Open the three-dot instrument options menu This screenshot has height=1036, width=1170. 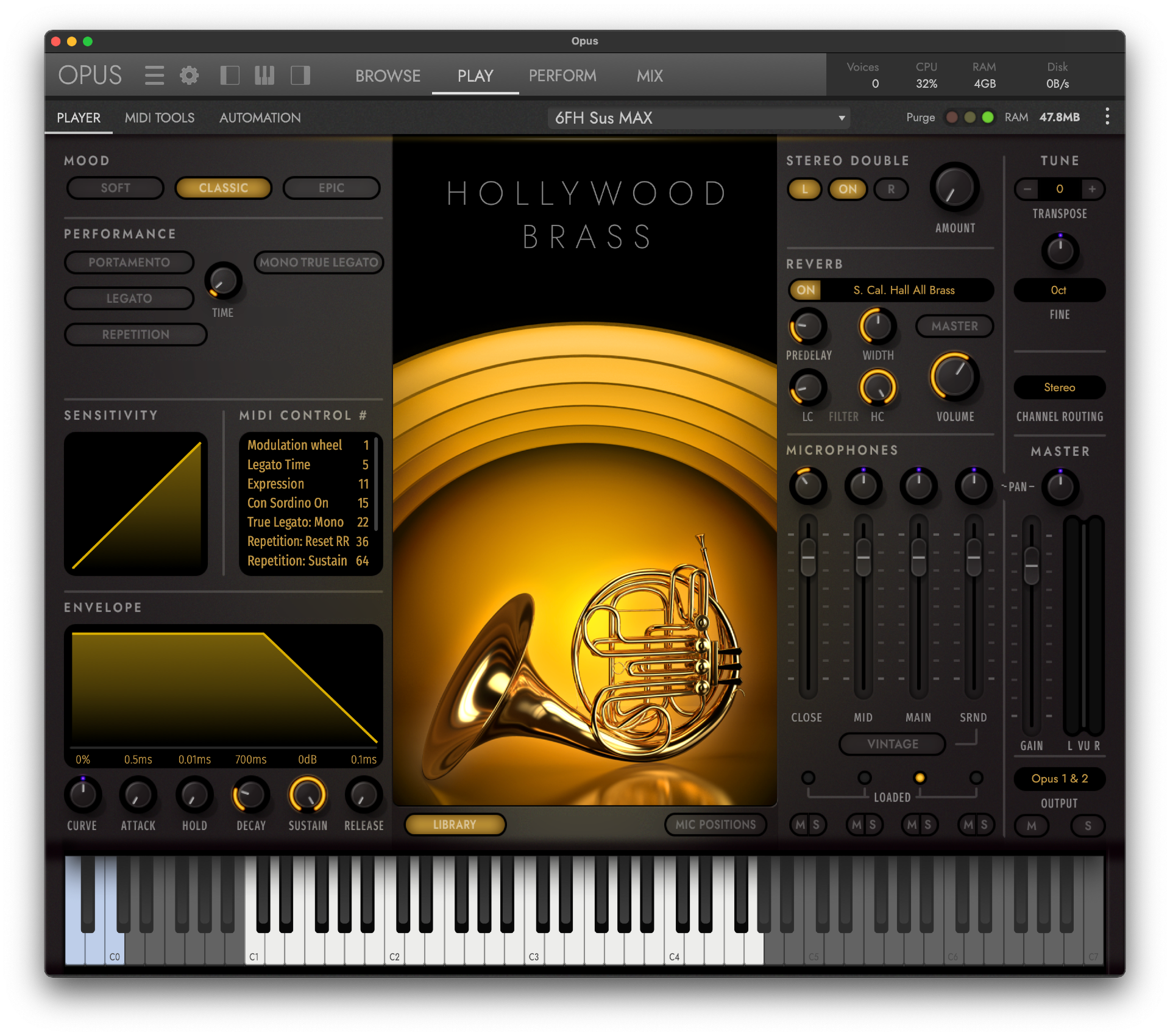pyautogui.click(x=1107, y=116)
